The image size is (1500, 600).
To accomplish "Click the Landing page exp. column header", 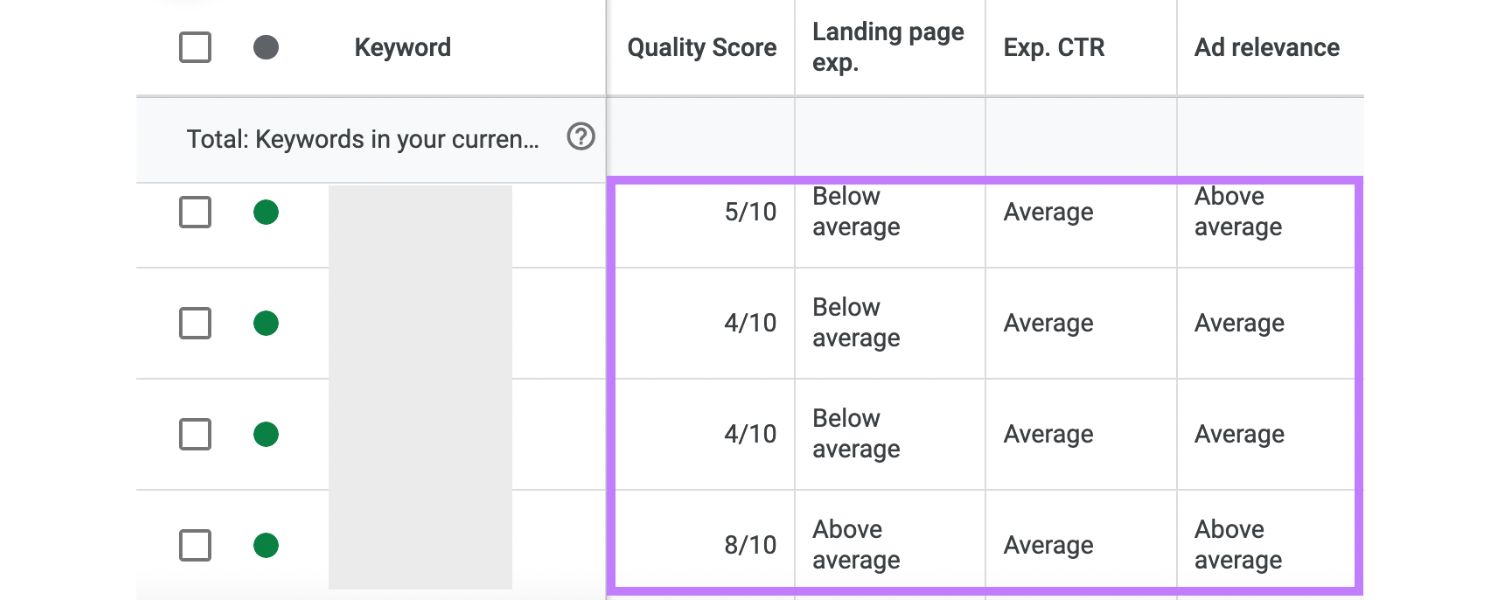I will (887, 47).
